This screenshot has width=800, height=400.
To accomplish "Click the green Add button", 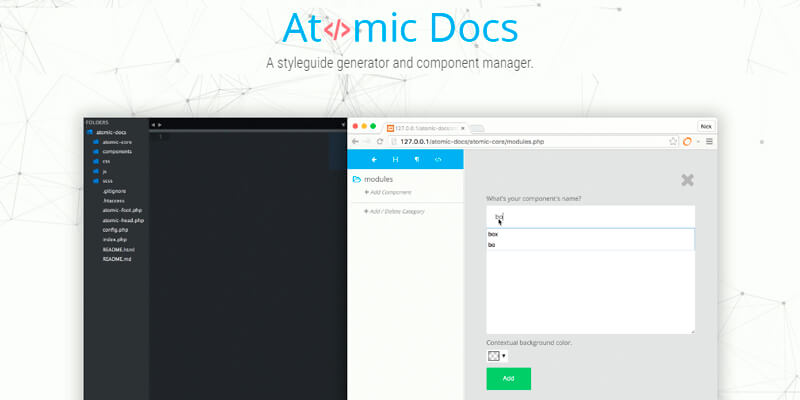I will [x=509, y=379].
